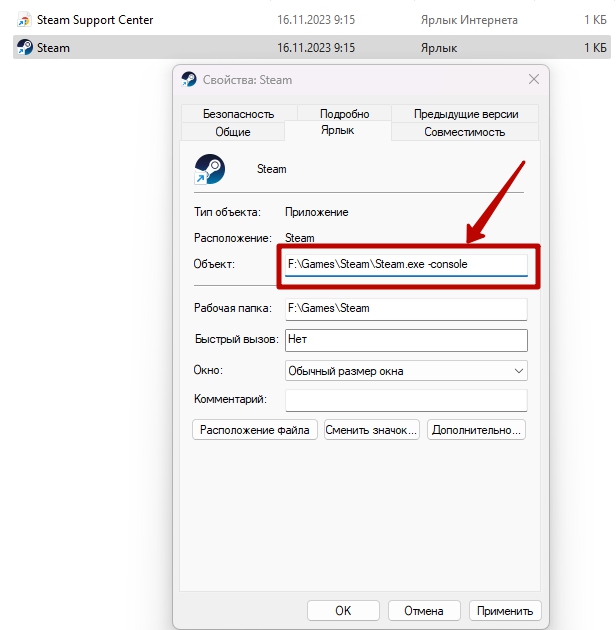Select the Ярлык tab
The image size is (616, 630).
(338, 131)
